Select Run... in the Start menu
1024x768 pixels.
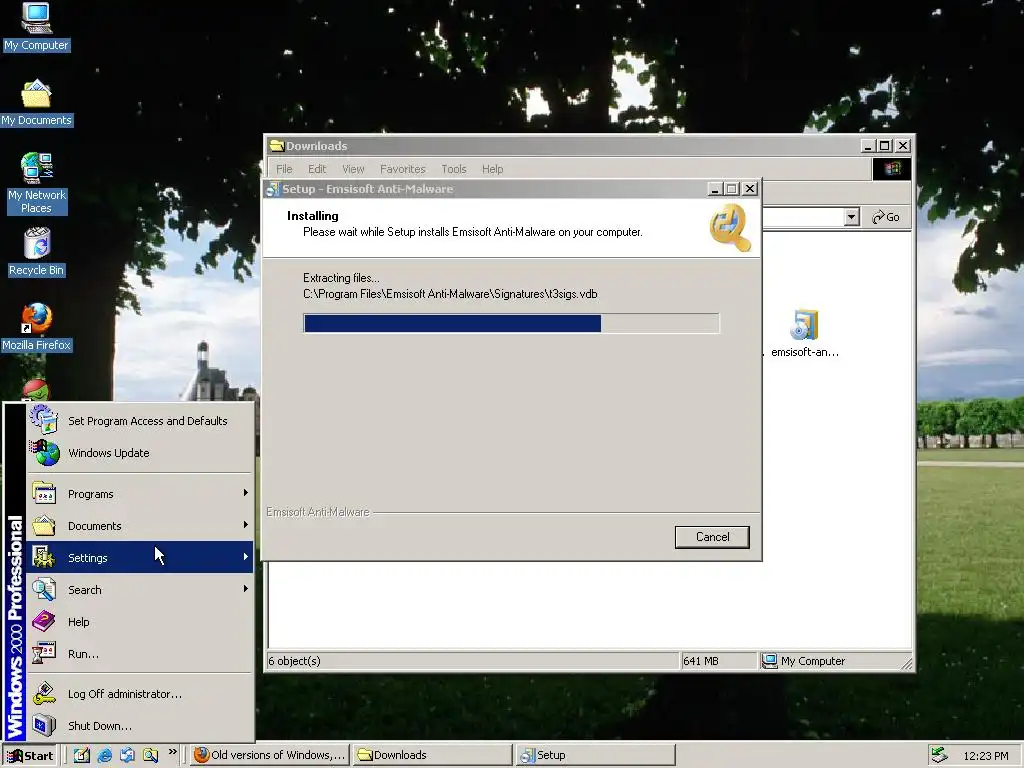tap(140, 654)
